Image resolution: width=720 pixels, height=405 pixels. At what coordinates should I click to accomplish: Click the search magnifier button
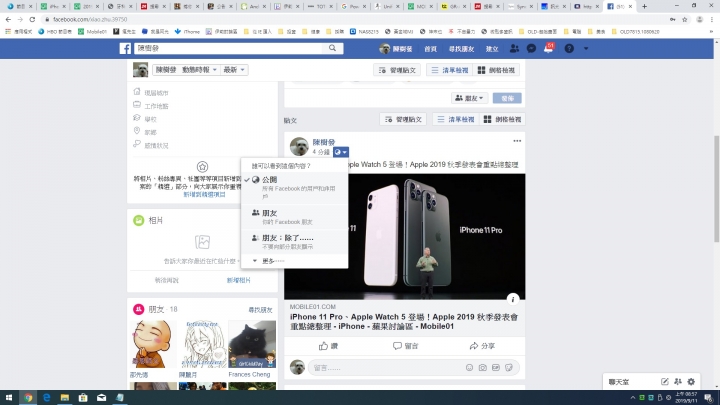tap(332, 48)
